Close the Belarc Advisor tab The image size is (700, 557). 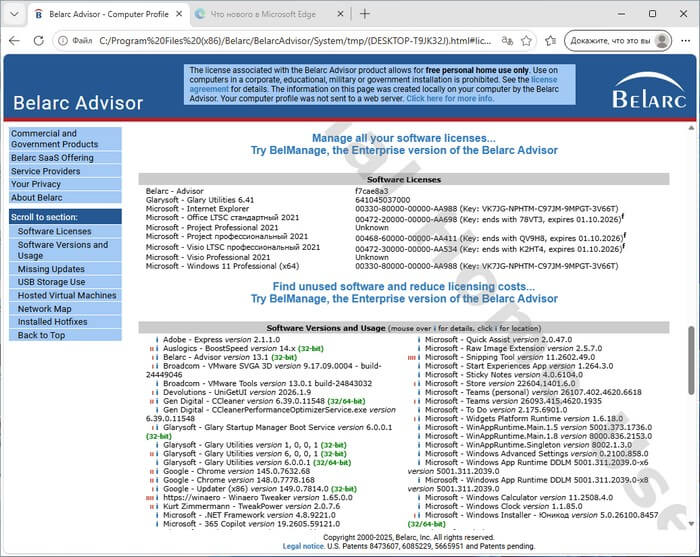tap(179, 14)
